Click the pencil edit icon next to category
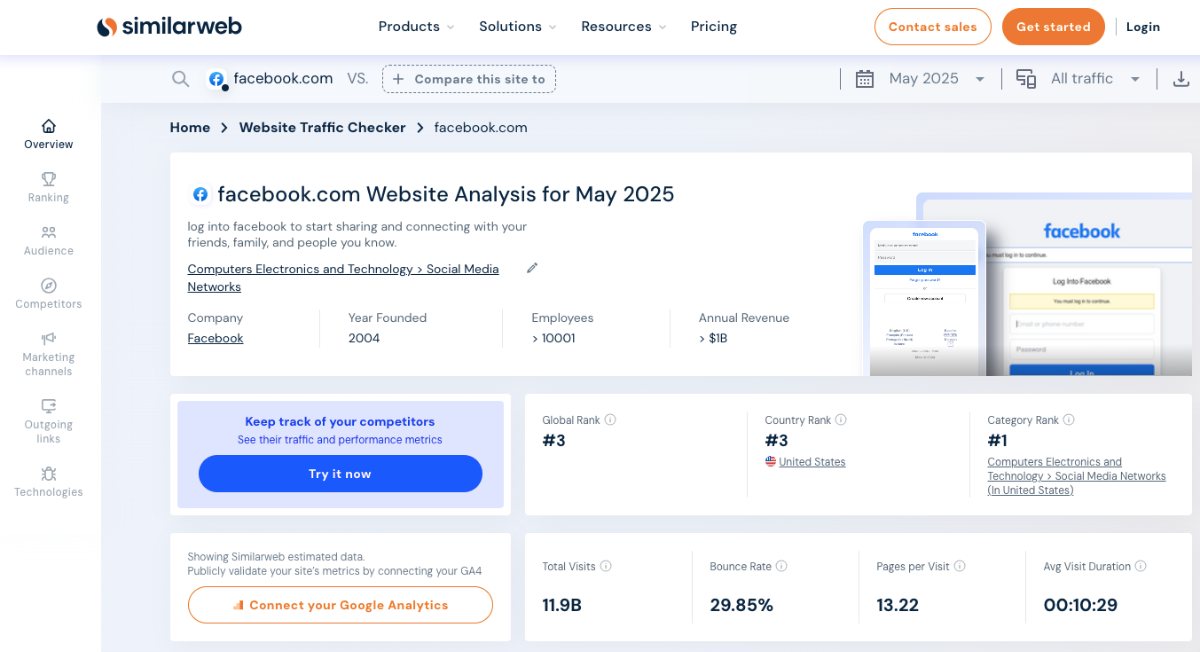Viewport: 1200px width, 652px height. click(532, 268)
